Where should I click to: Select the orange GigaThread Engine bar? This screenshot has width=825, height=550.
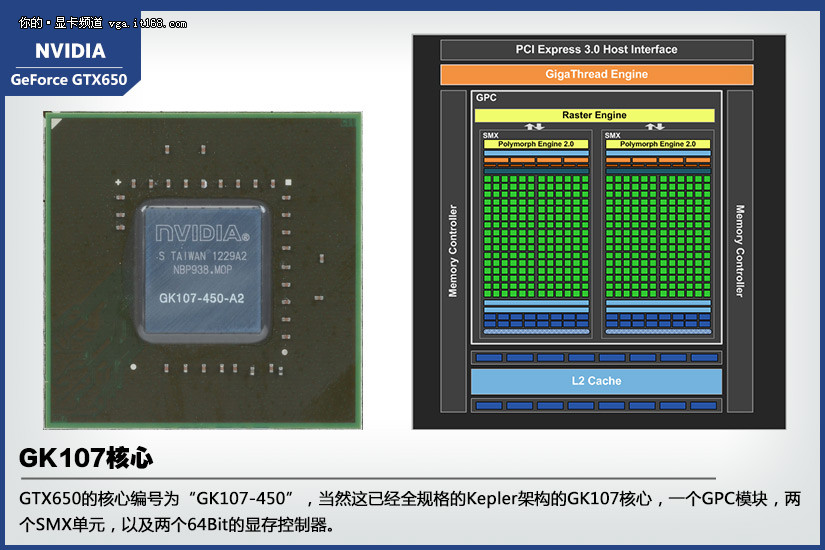coord(597,74)
